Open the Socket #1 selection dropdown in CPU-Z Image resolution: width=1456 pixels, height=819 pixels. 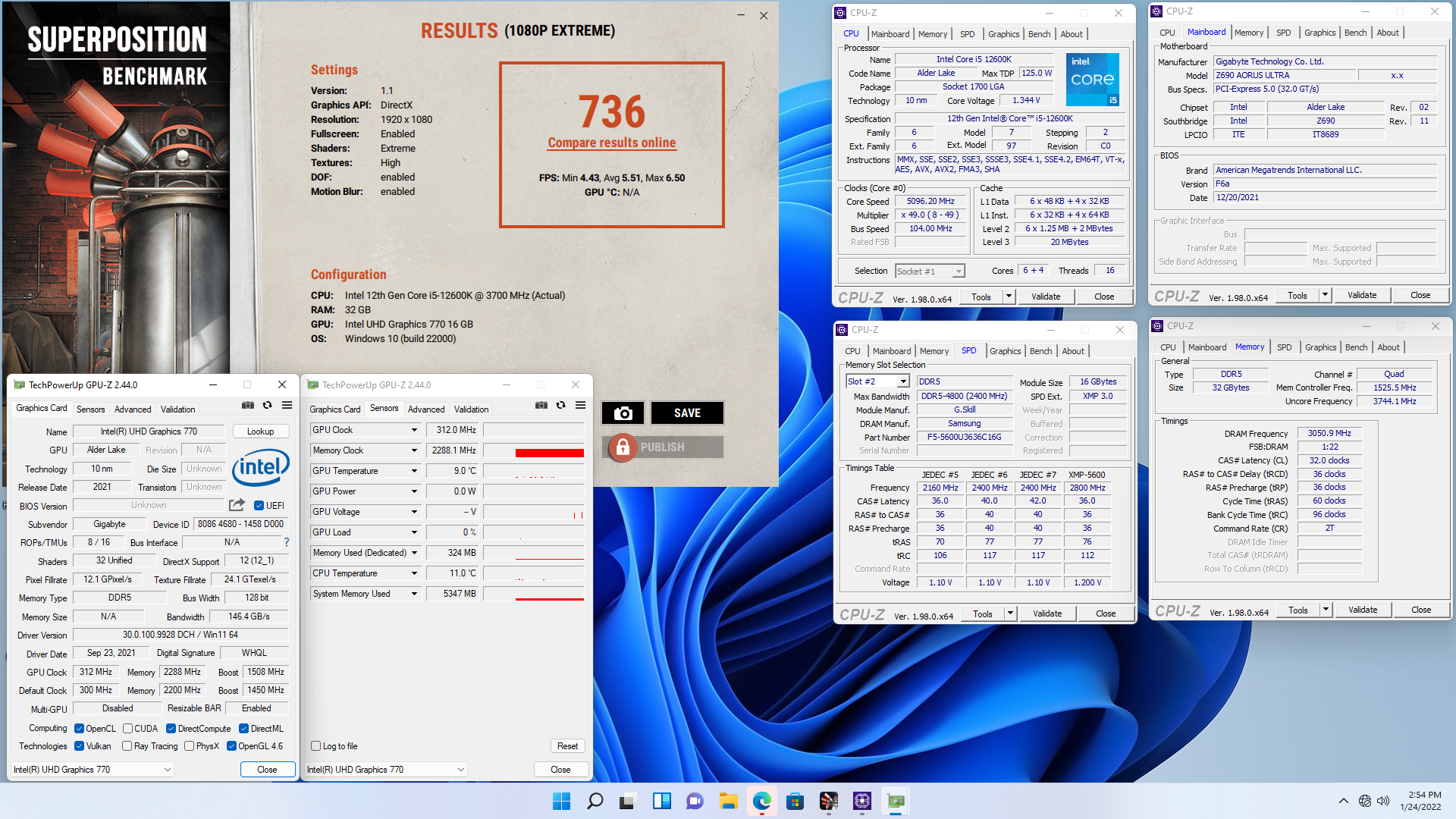point(959,271)
